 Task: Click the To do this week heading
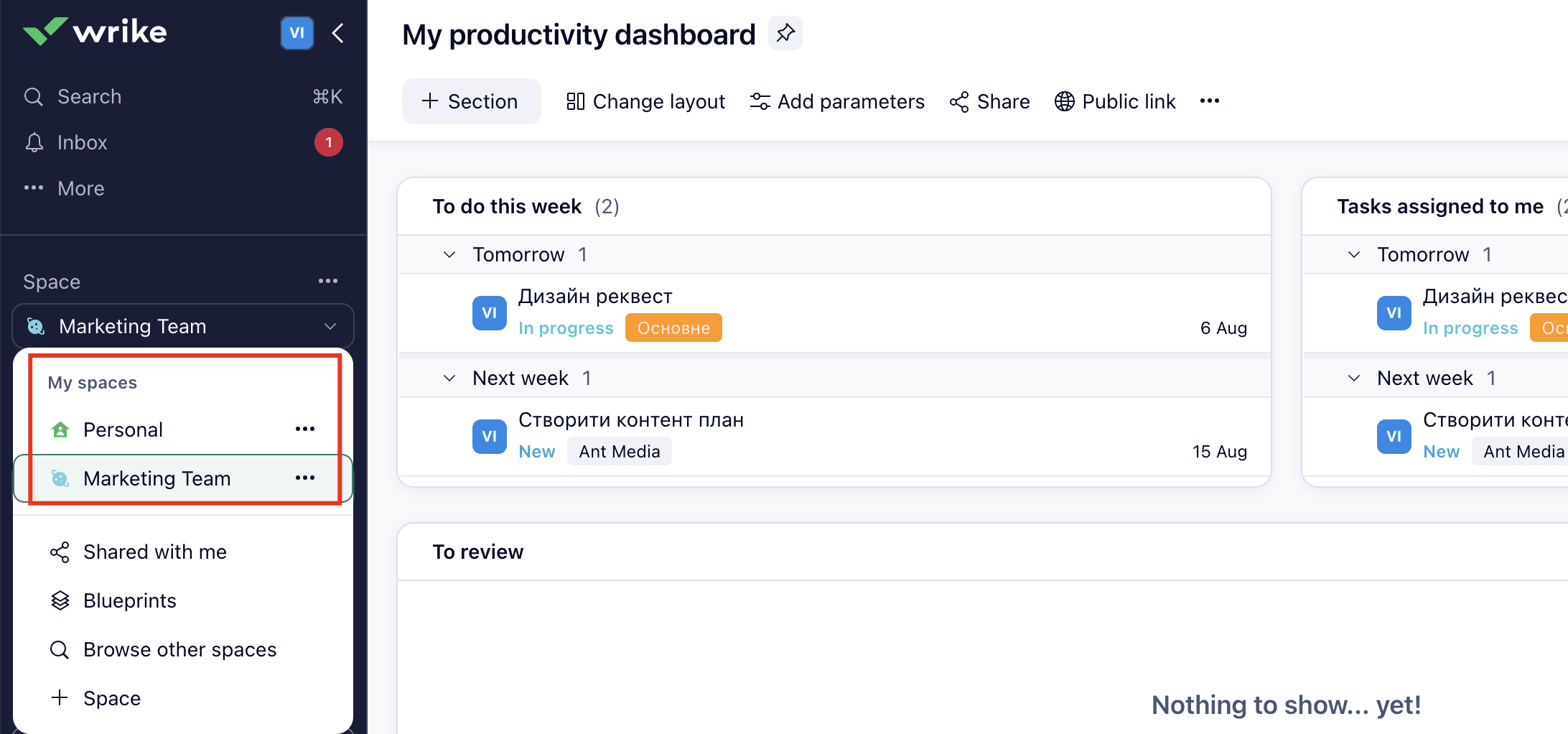[x=507, y=207]
